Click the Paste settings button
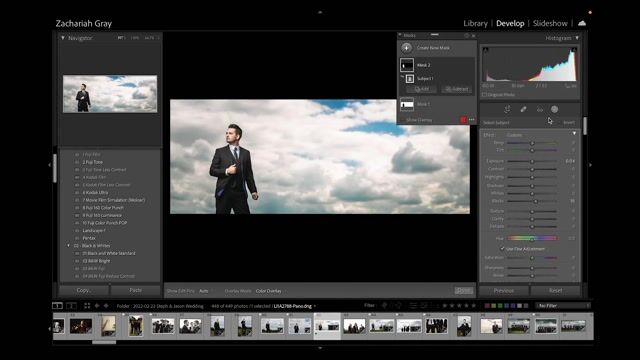This screenshot has width=640, height=360. click(x=136, y=290)
